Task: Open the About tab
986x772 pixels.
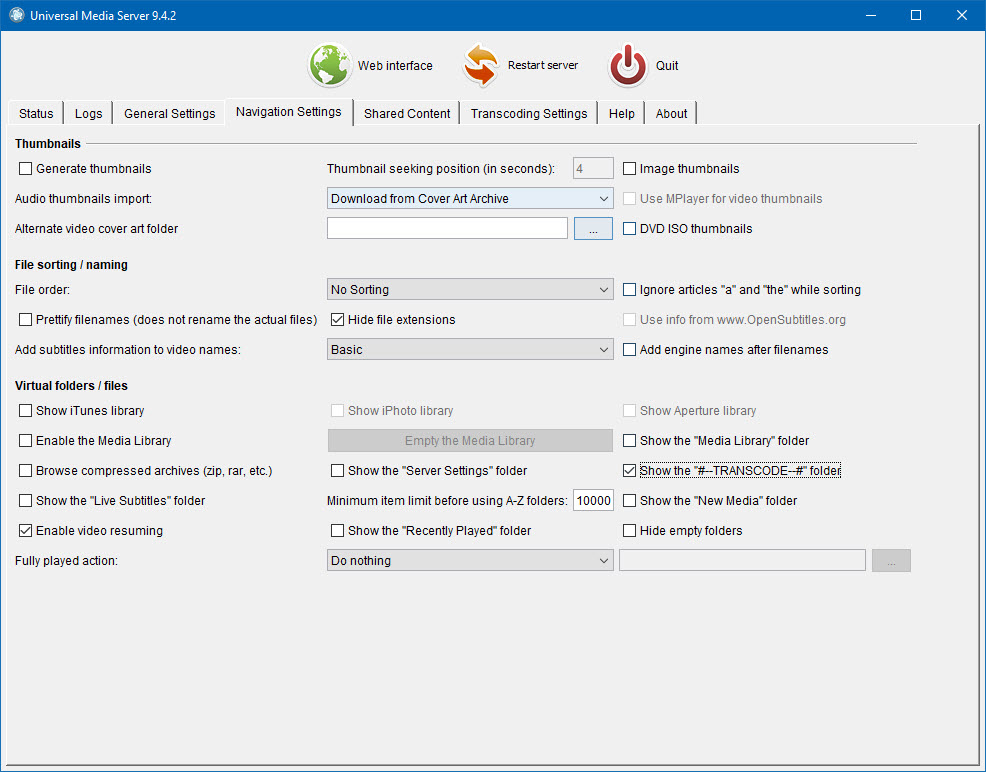Action: [671, 114]
